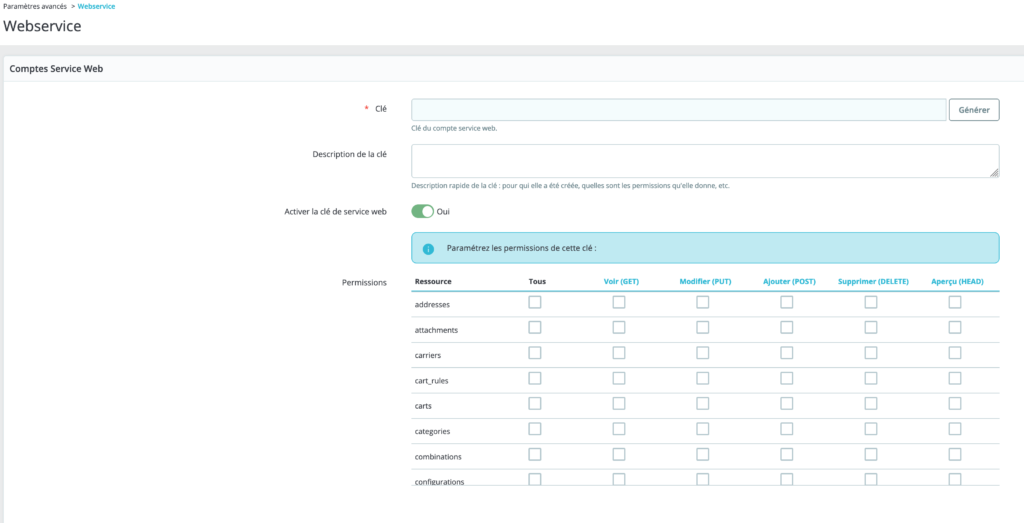The width and height of the screenshot is (1024, 523).
Task: Enable Modifier (PUT) for categories
Action: (703, 429)
